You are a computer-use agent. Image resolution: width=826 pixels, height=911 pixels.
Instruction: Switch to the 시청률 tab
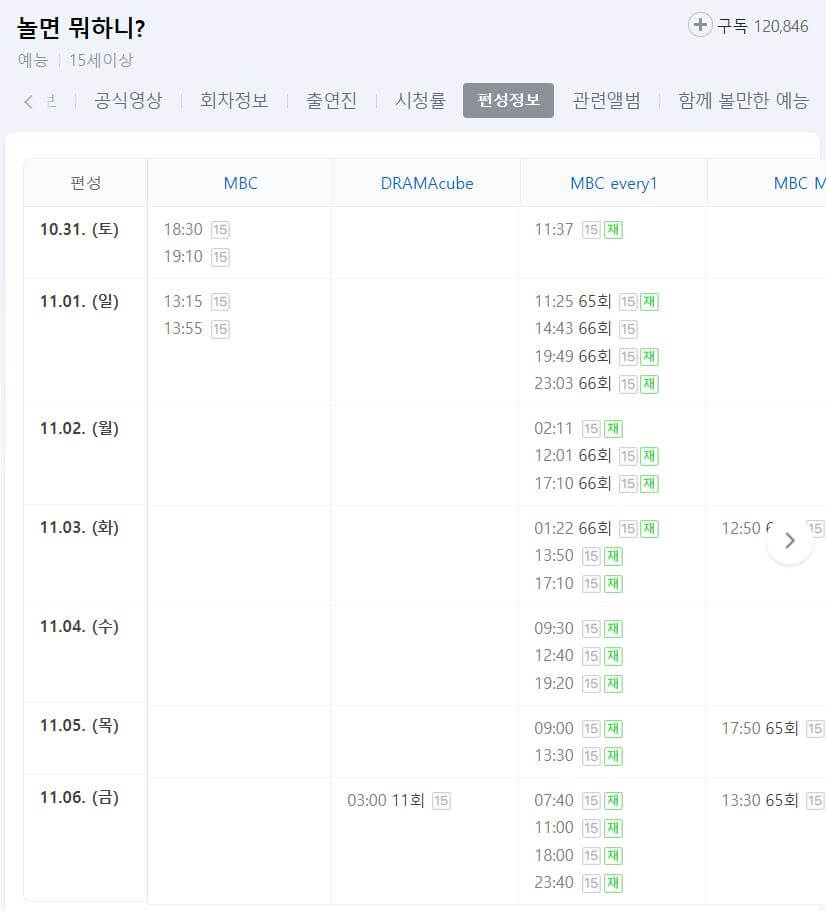point(420,101)
